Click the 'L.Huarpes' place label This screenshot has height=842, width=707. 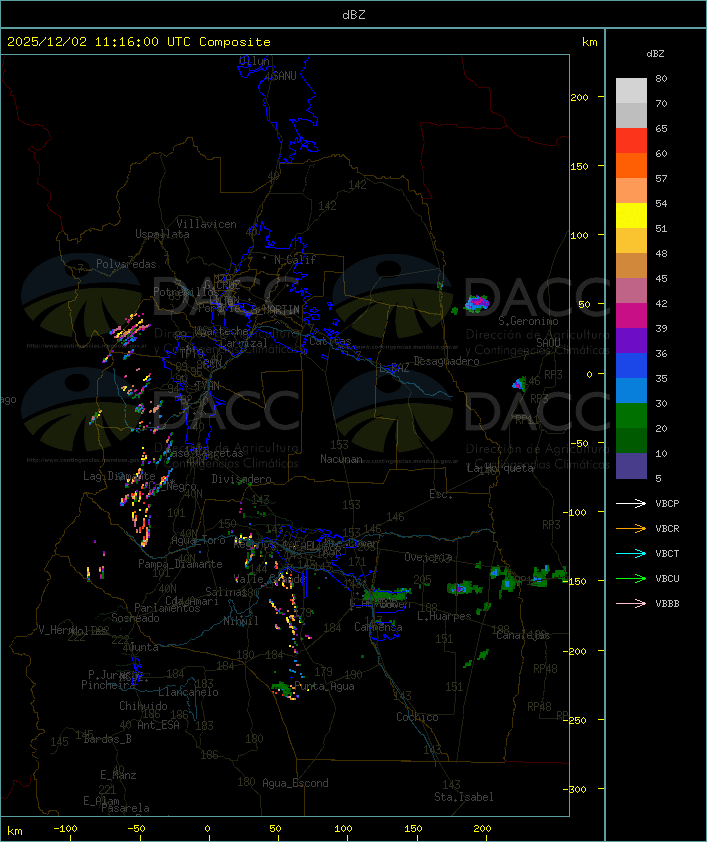click(x=444, y=616)
